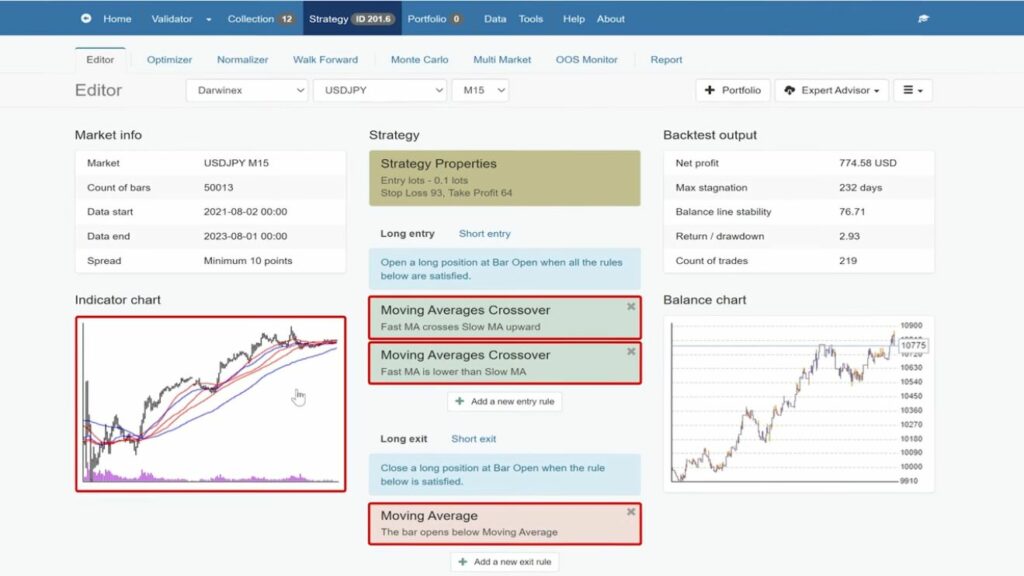Image resolution: width=1024 pixels, height=576 pixels.
Task: Switch to Short exit rules
Action: 473,438
